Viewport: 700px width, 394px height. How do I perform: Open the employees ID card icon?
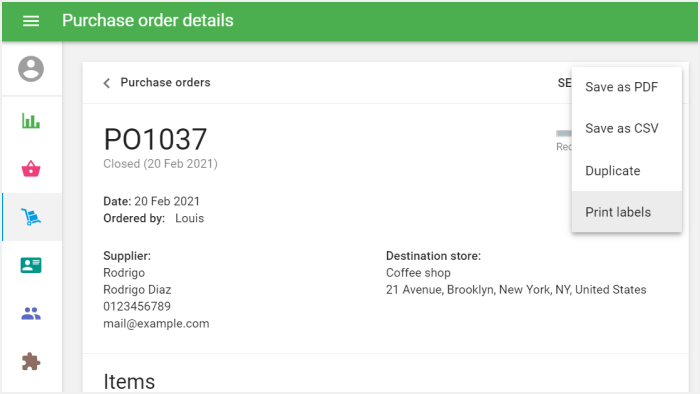pyautogui.click(x=31, y=265)
